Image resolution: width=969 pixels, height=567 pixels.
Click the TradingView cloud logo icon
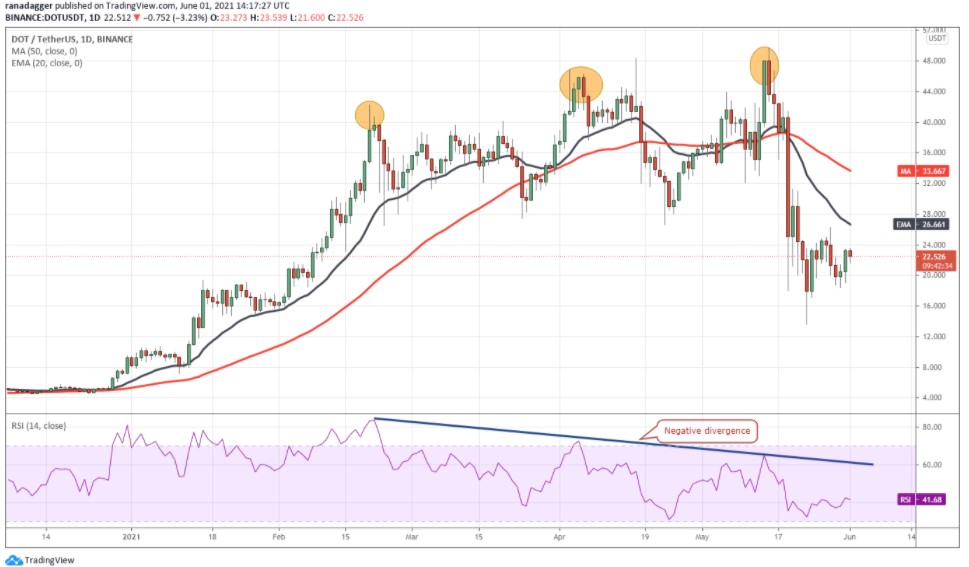14,560
